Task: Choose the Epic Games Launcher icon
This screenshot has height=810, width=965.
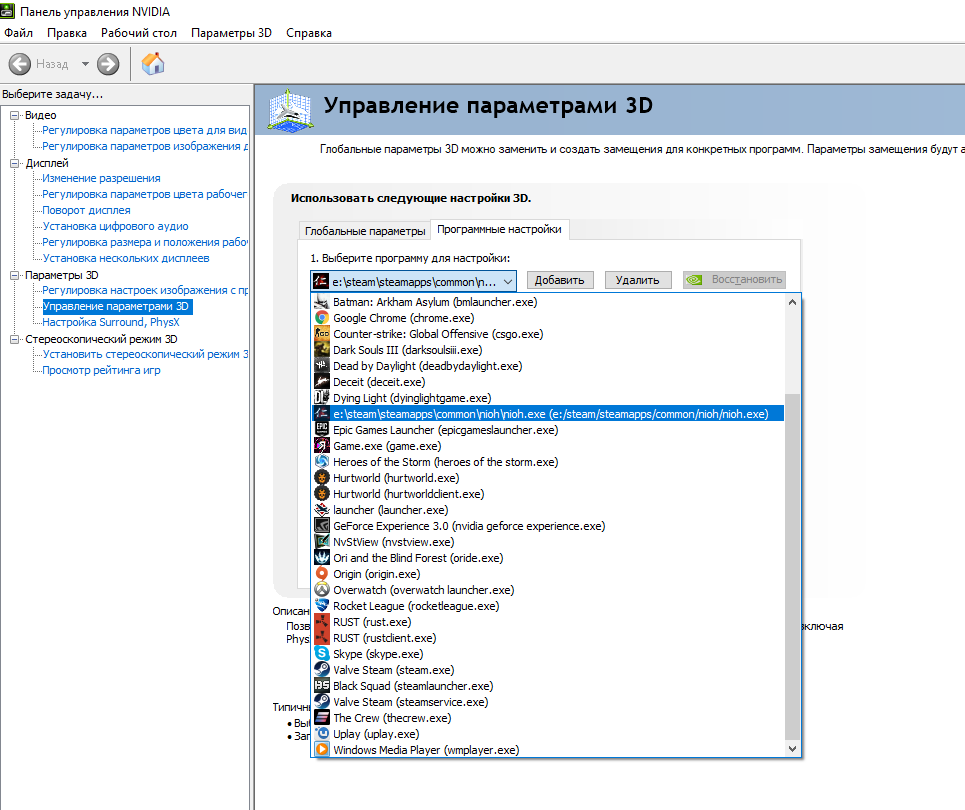Action: point(322,430)
